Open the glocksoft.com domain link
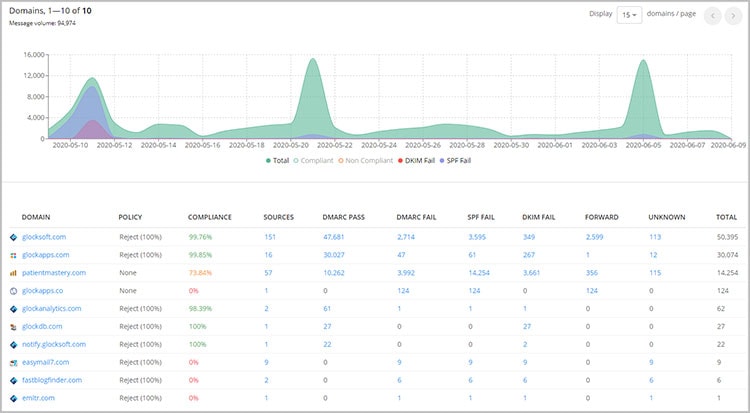750x413 pixels. 44,237
